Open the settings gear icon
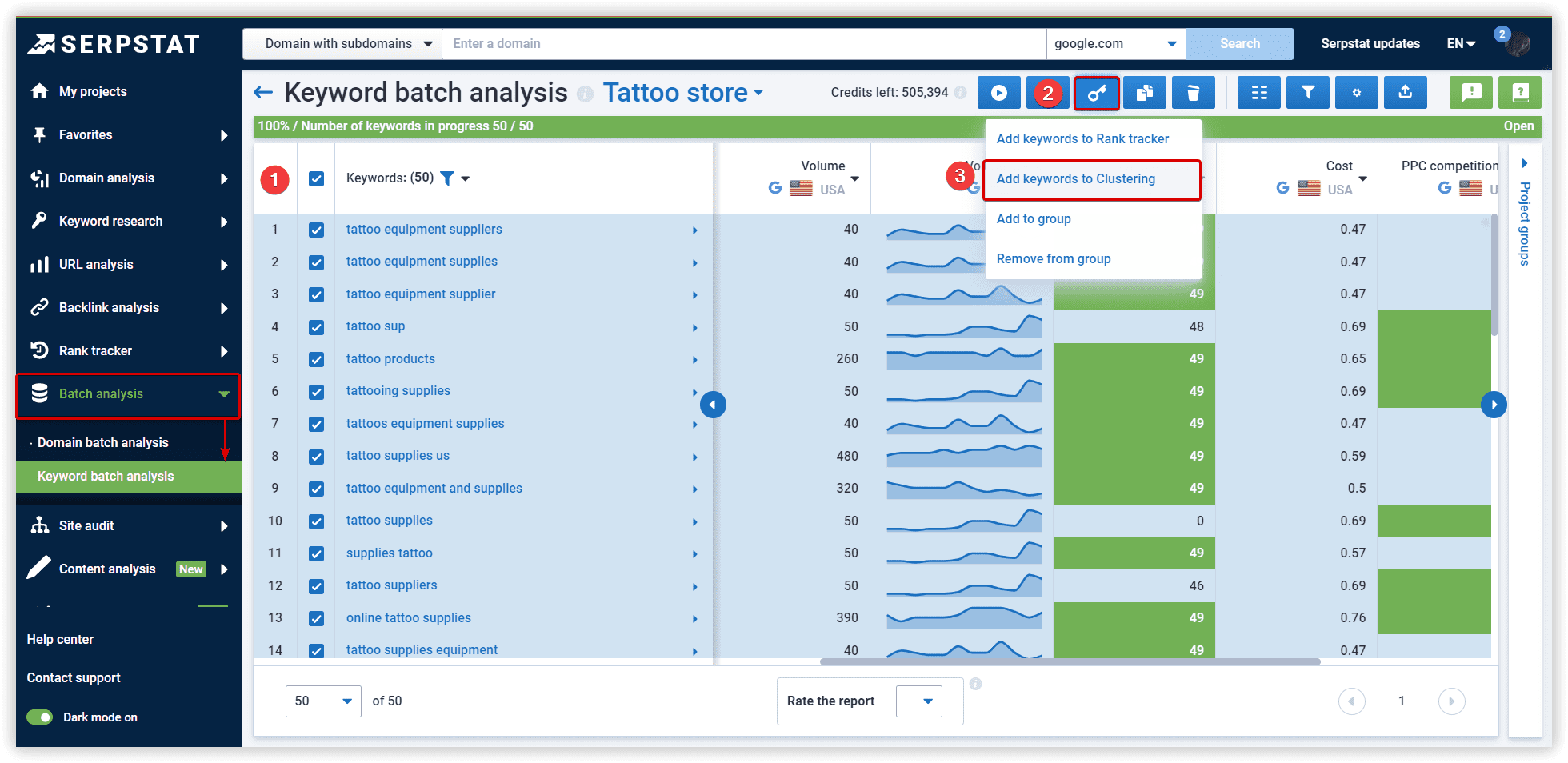This screenshot has height=763, width=1568. pos(1356,92)
